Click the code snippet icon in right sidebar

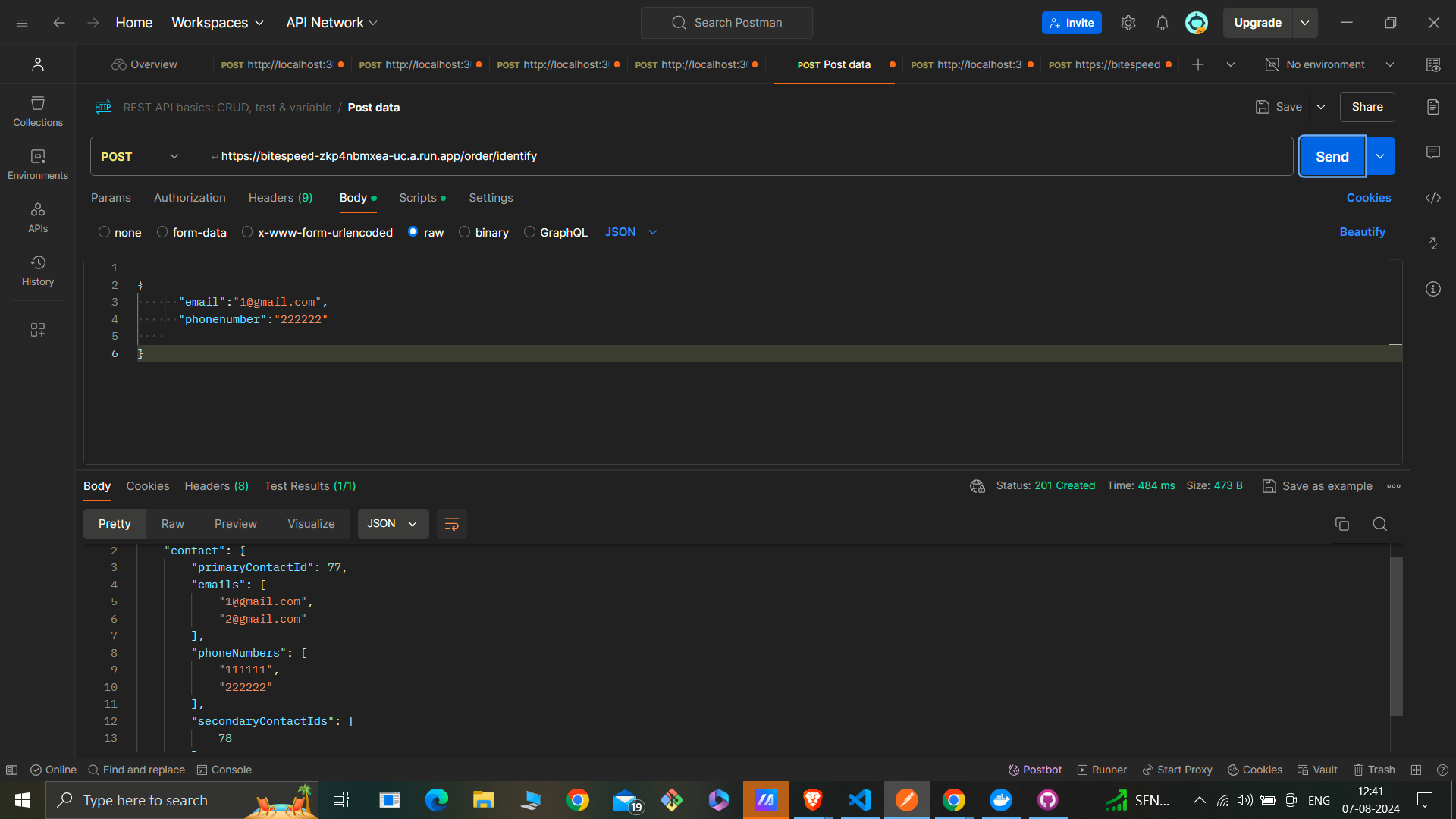click(x=1432, y=198)
